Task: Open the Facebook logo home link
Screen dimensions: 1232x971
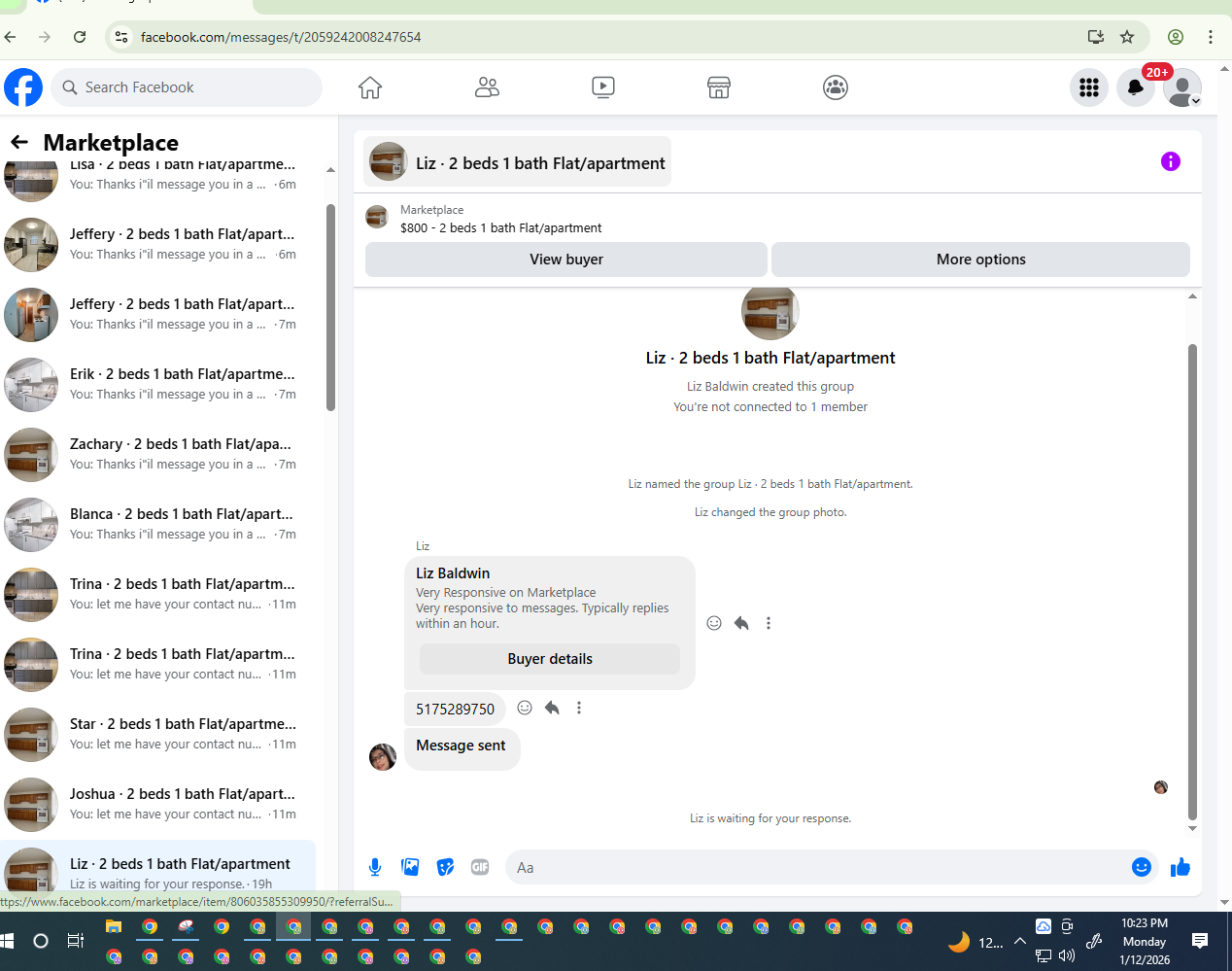Action: pos(23,87)
